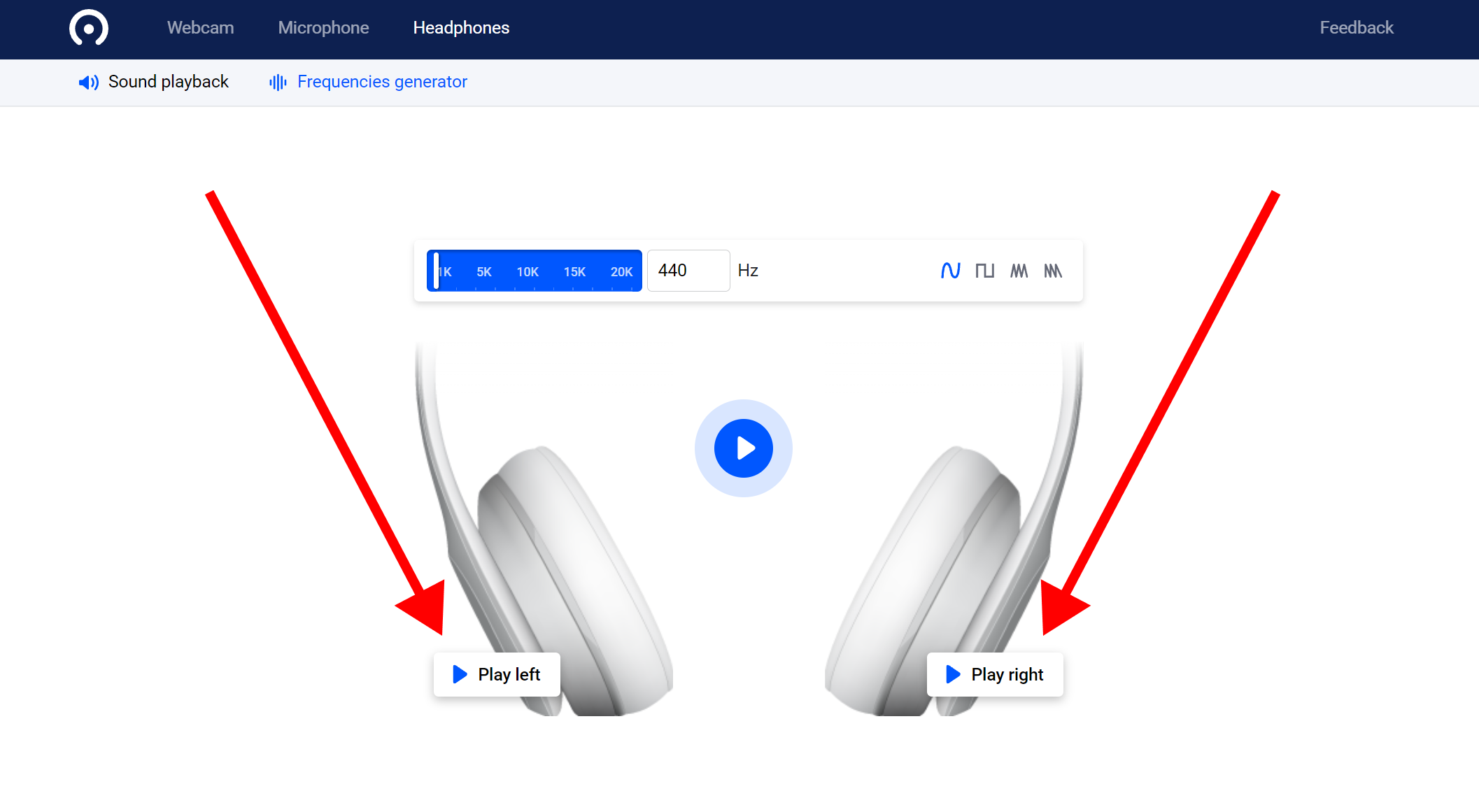Click the play triangle inside Play right
This screenshot has height=812, width=1479.
952,674
